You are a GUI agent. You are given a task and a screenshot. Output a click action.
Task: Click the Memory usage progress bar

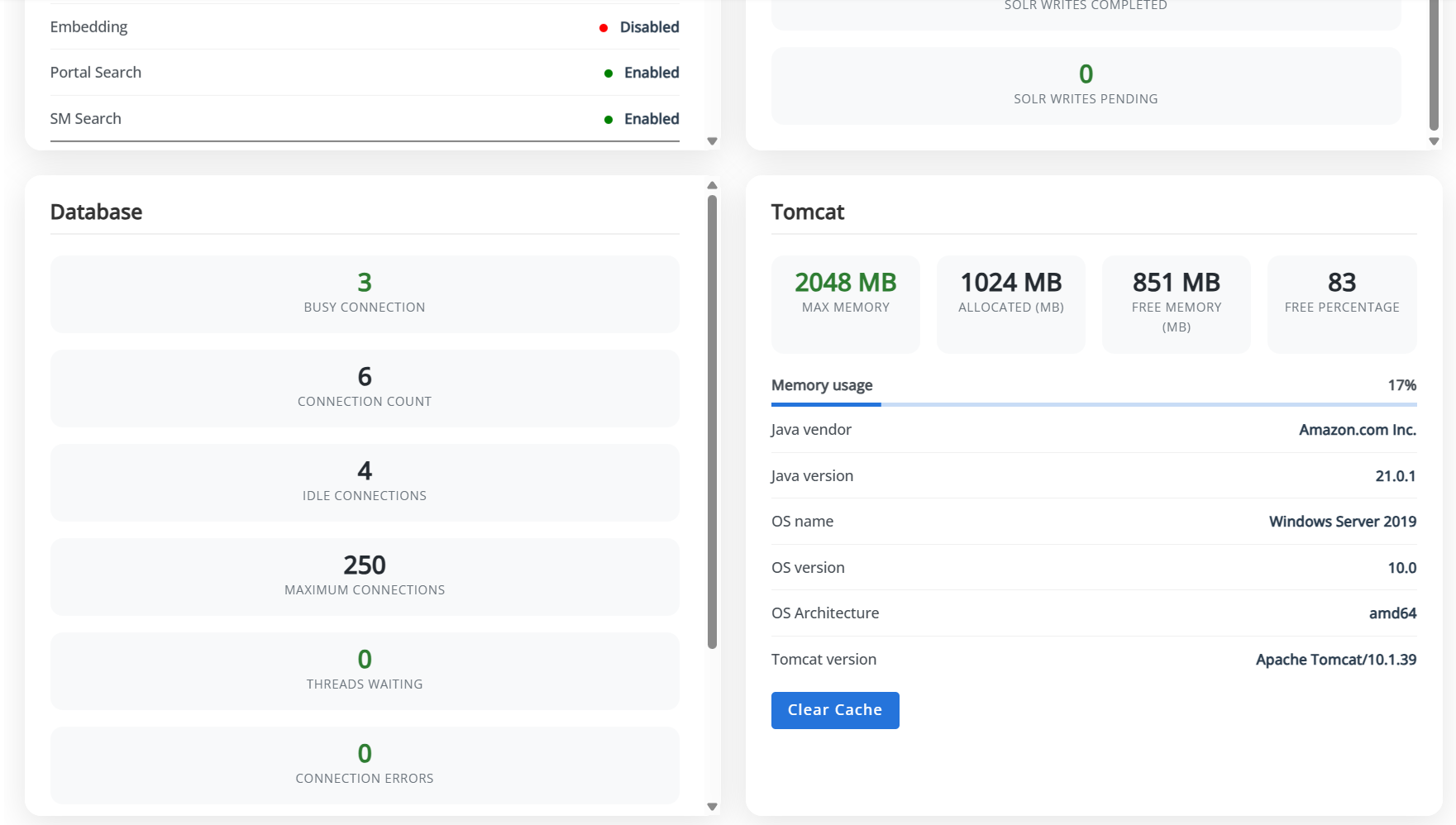(x=1093, y=404)
